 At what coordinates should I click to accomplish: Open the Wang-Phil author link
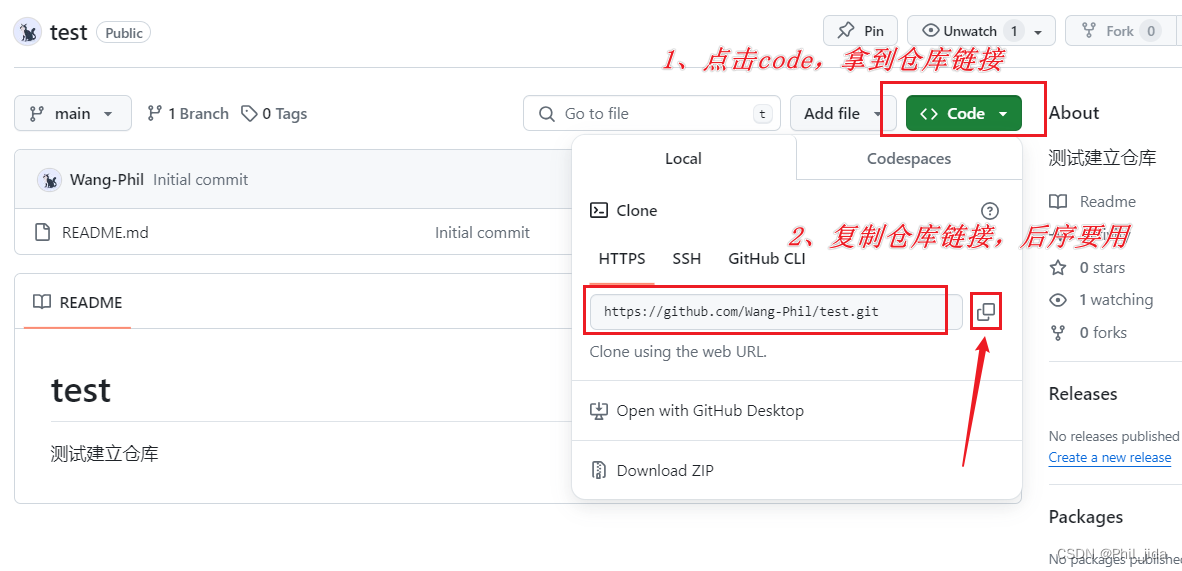(x=107, y=180)
